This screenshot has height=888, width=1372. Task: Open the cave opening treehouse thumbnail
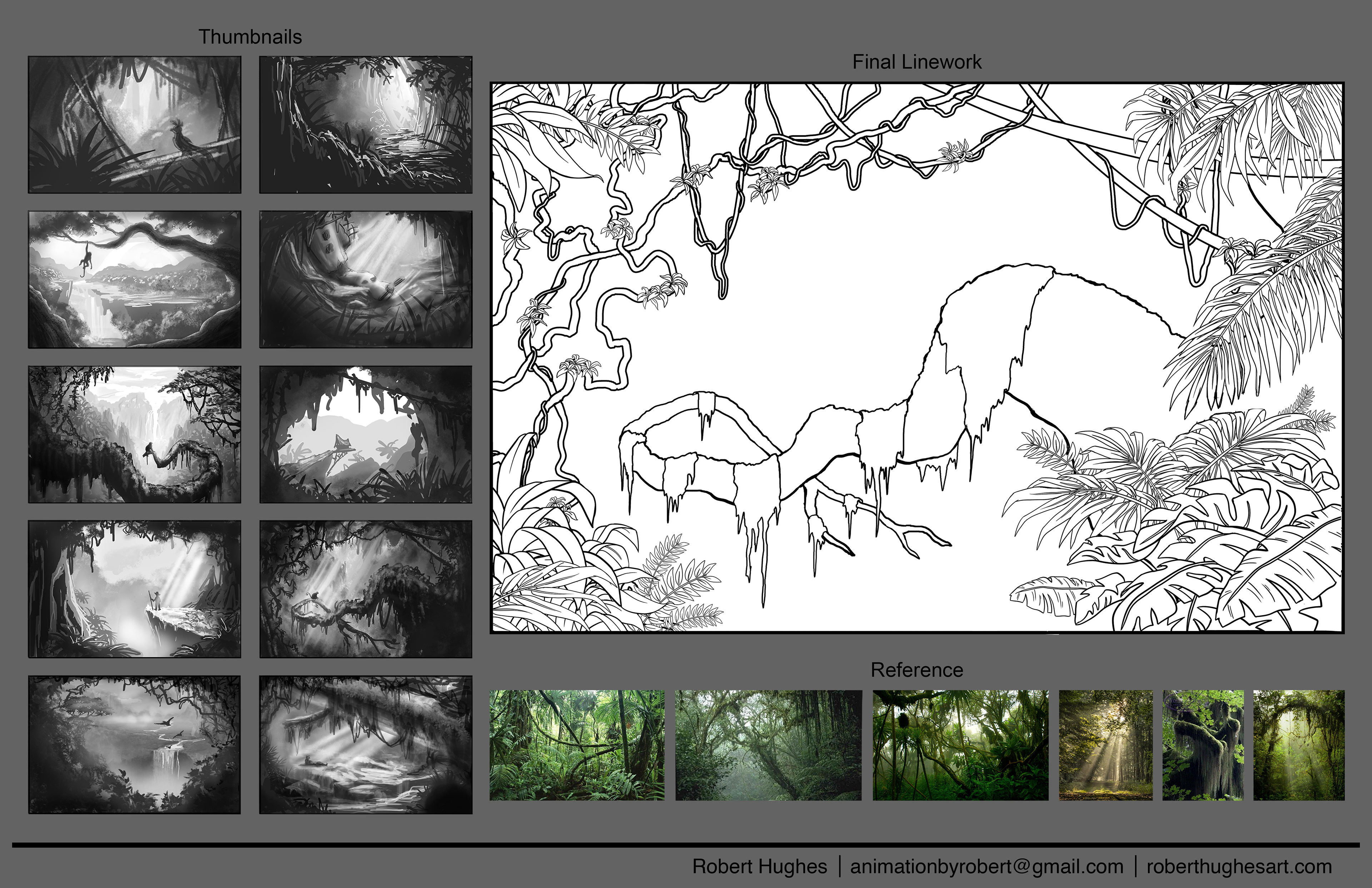(366, 434)
